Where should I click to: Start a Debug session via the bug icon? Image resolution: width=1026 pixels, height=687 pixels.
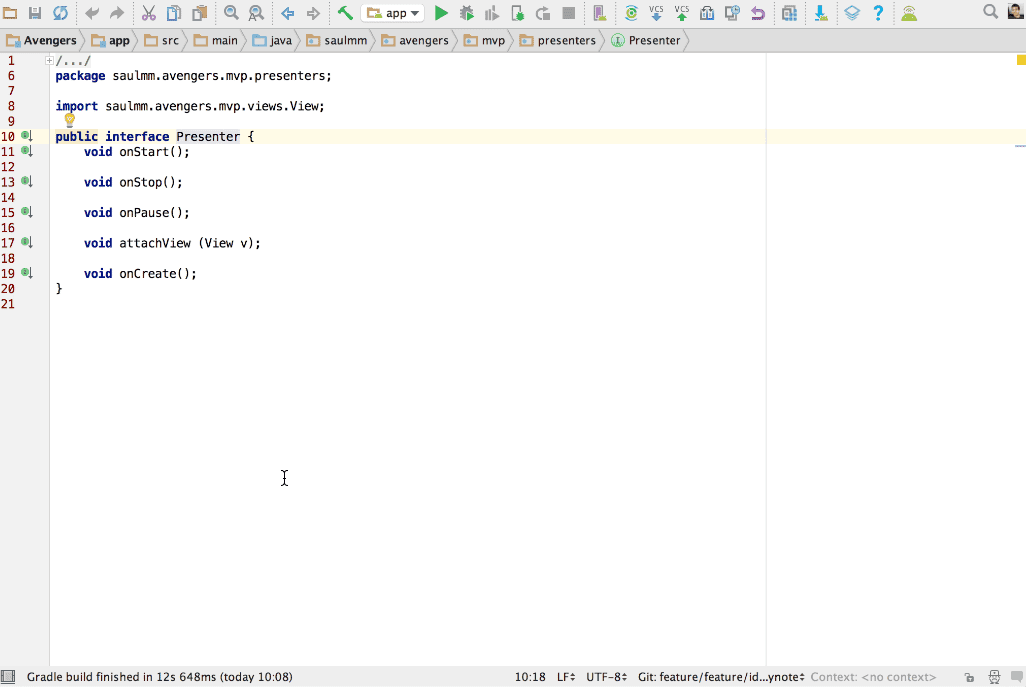coord(466,13)
